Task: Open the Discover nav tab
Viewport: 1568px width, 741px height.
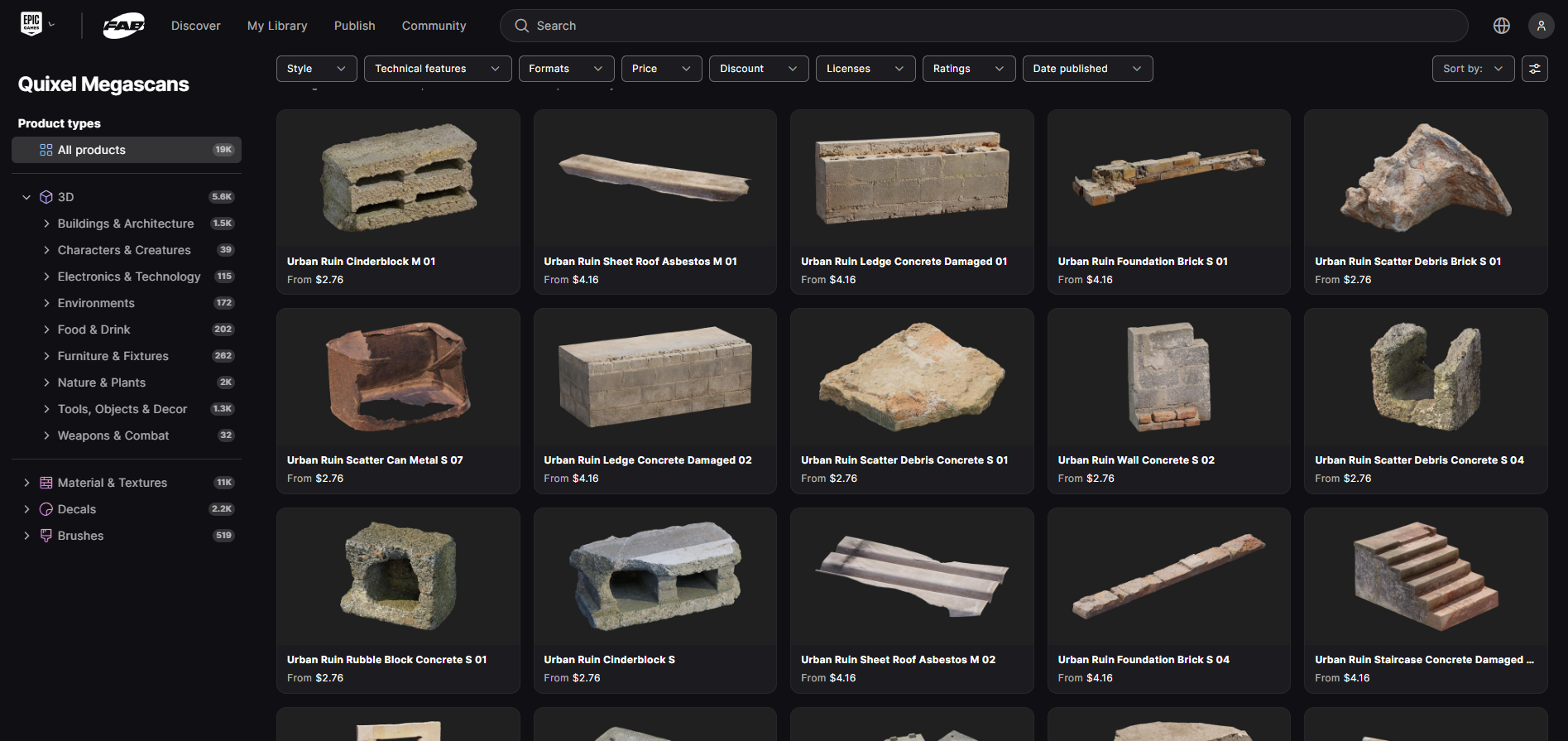Action: point(196,26)
